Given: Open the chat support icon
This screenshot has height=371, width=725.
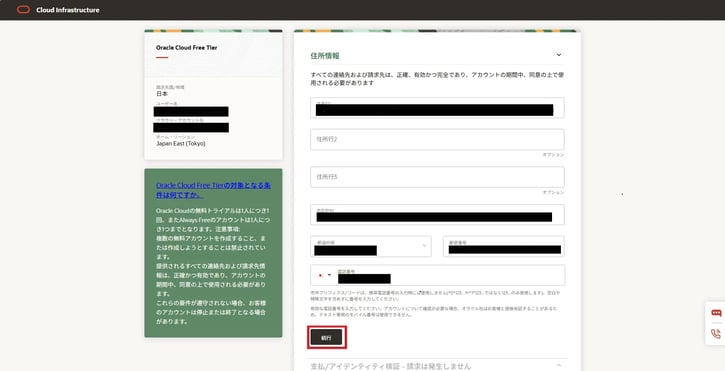Looking at the screenshot, I should coord(716,313).
